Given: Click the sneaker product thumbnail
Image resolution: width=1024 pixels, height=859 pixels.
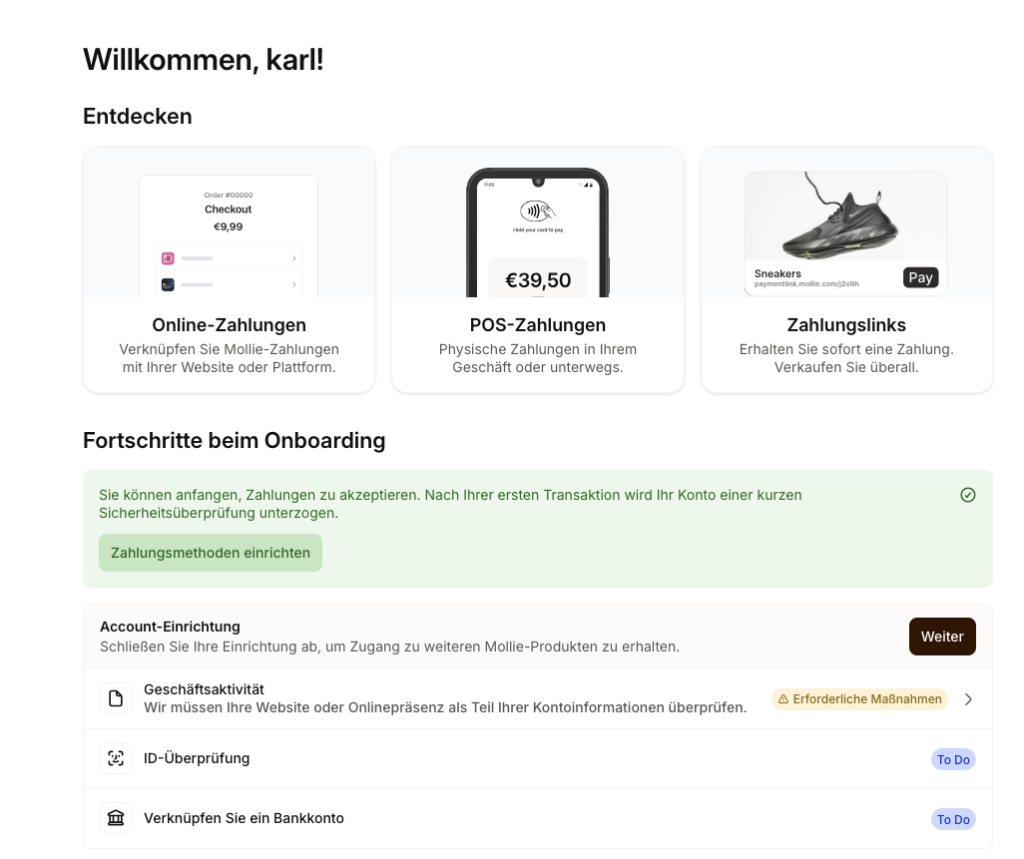Looking at the screenshot, I should (845, 219).
